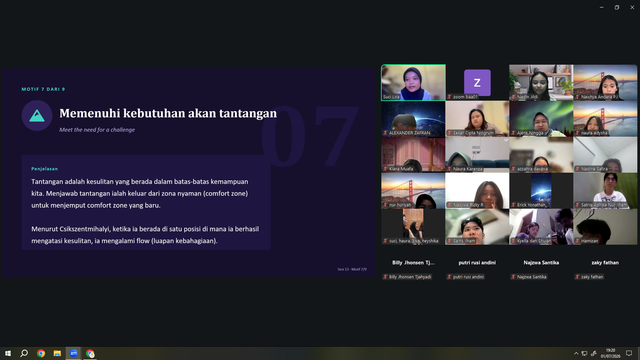Image resolution: width=640 pixels, height=360 pixels.
Task: Click paragraph starting 'Tantangan adalah kesulitan'
Action: [x=140, y=193]
